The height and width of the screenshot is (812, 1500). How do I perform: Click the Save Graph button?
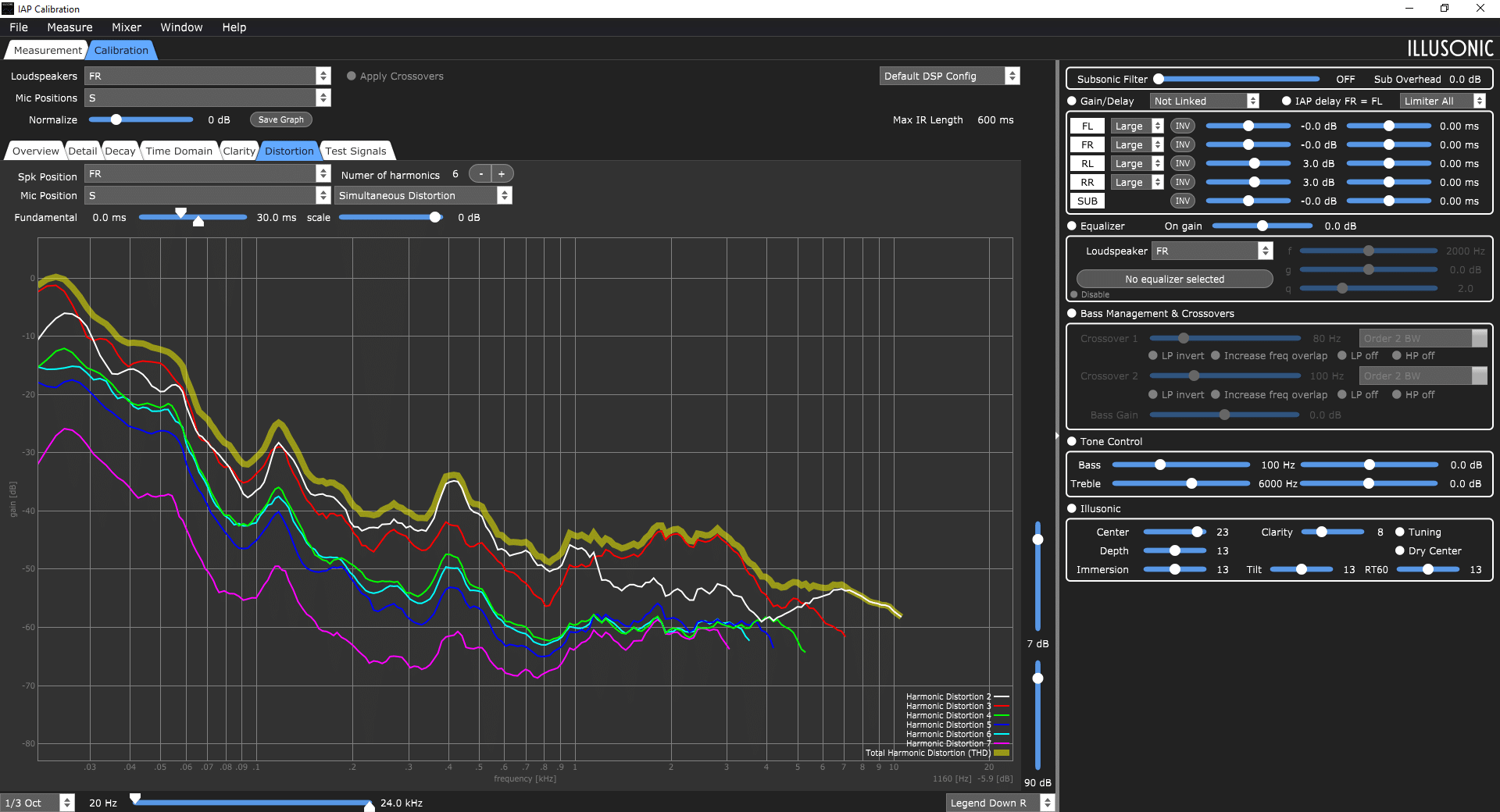[x=281, y=119]
